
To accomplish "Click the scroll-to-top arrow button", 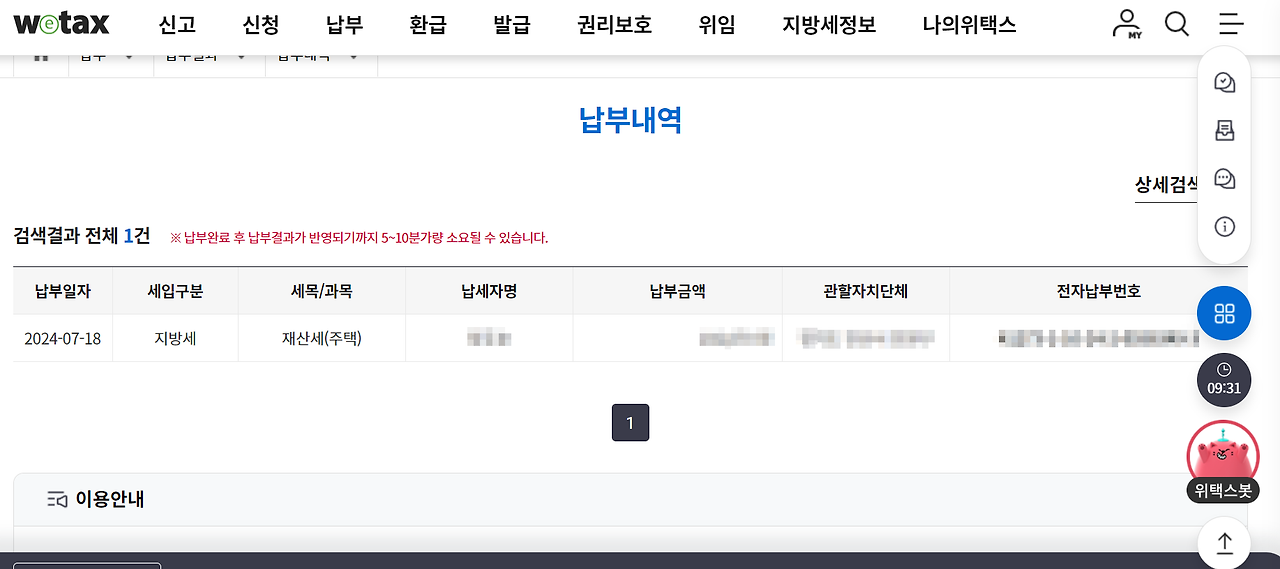I will (1224, 543).
